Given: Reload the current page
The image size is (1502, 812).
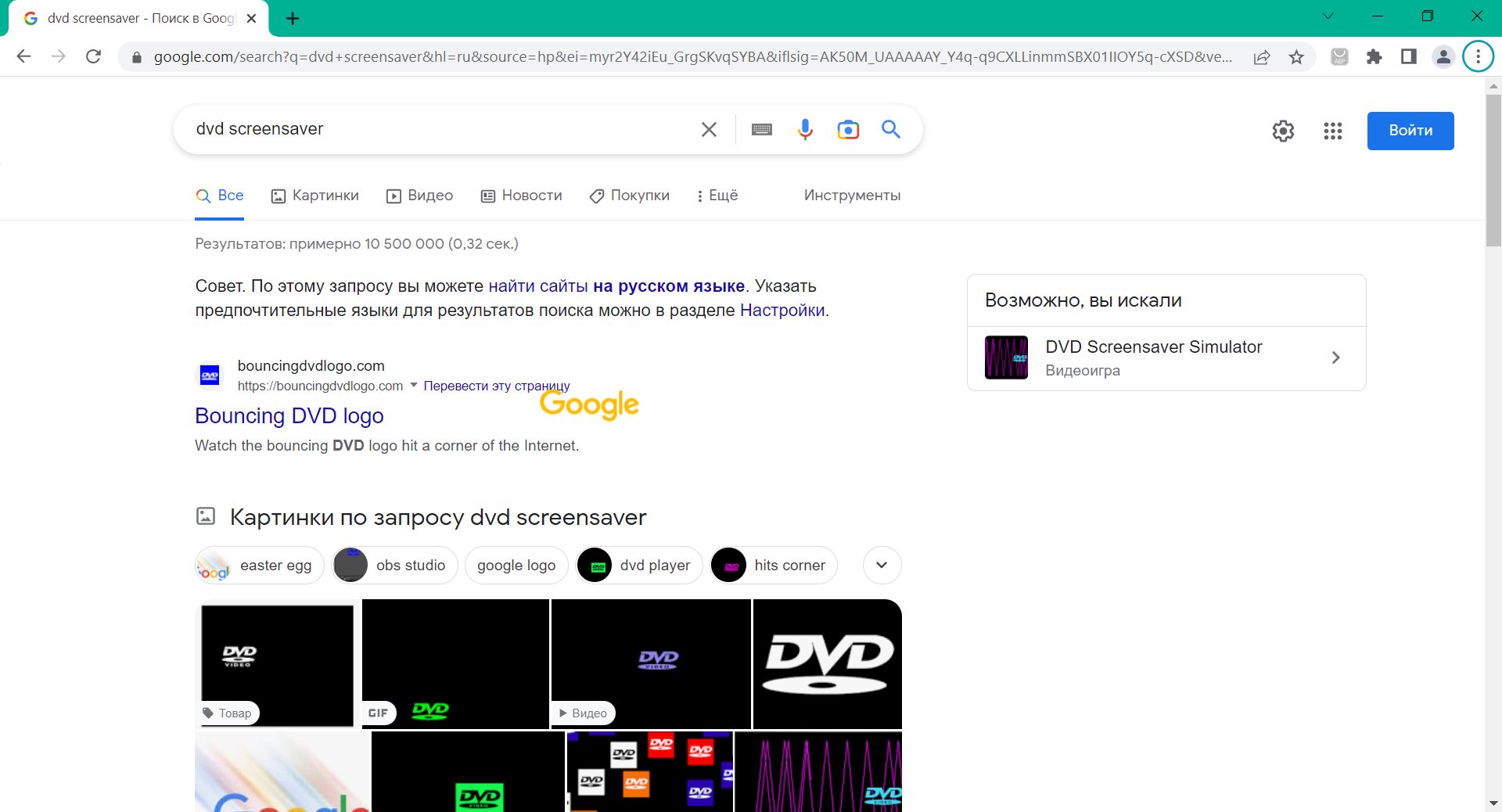Looking at the screenshot, I should [x=93, y=56].
